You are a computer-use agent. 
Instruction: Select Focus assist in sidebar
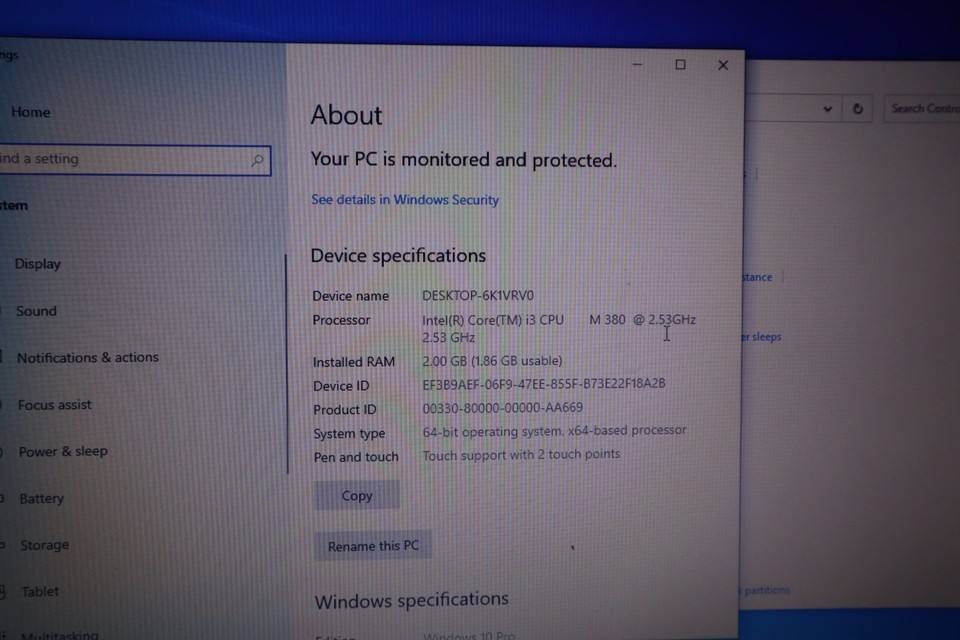pyautogui.click(x=54, y=405)
